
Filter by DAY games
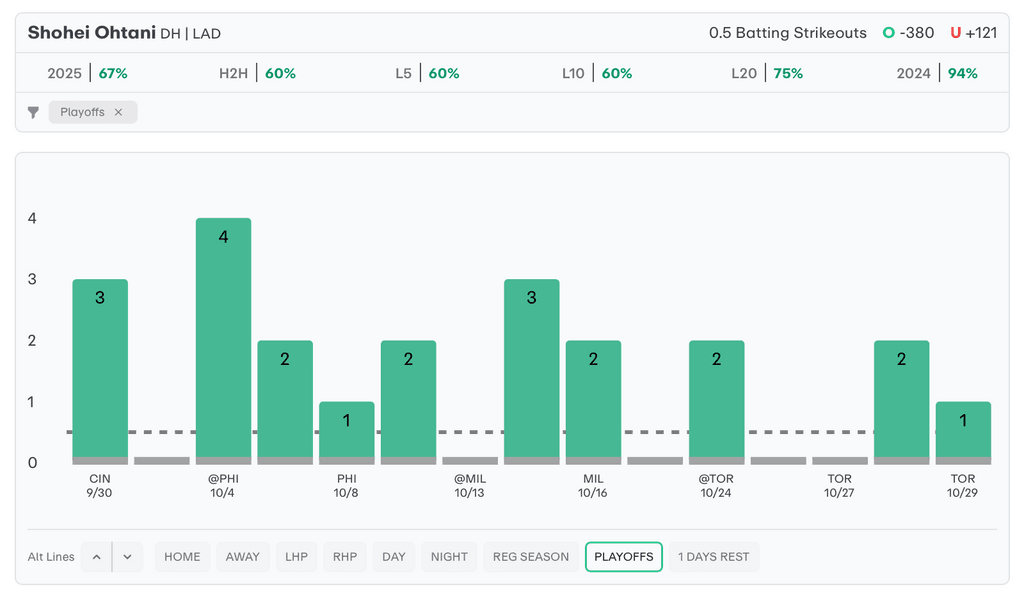pos(394,557)
